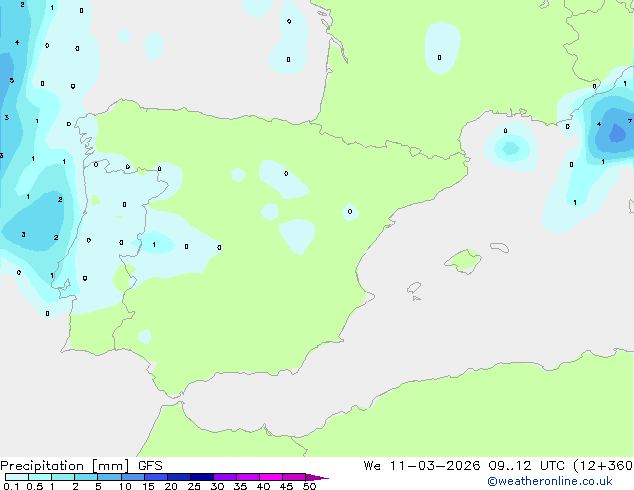The image size is (634, 490).
Task: Click the "0.1" legend scale label
Action: 11,486
